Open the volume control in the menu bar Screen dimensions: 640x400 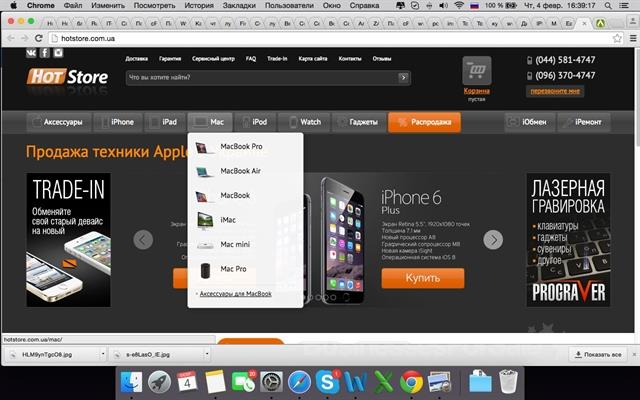[444, 6]
